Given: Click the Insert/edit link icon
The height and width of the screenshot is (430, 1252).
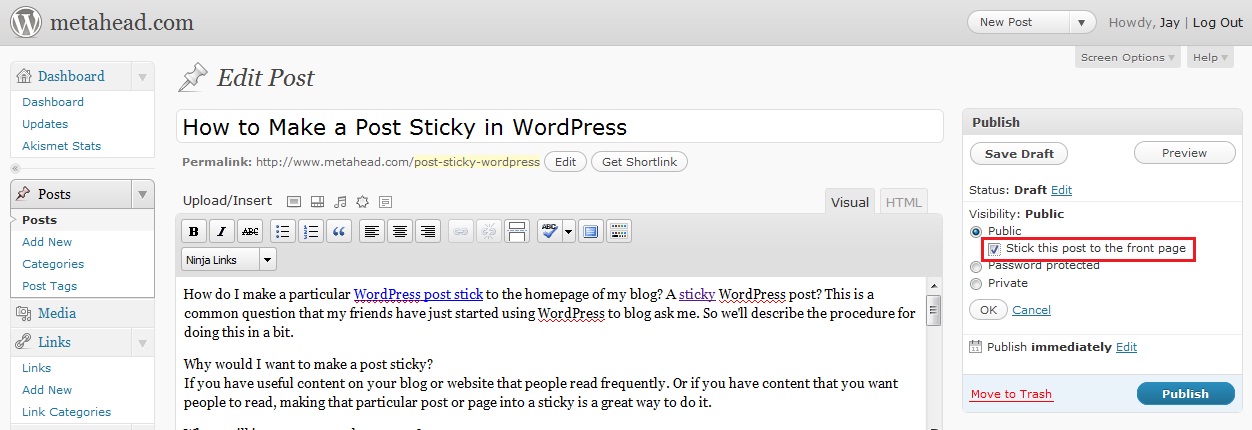Looking at the screenshot, I should (x=460, y=231).
